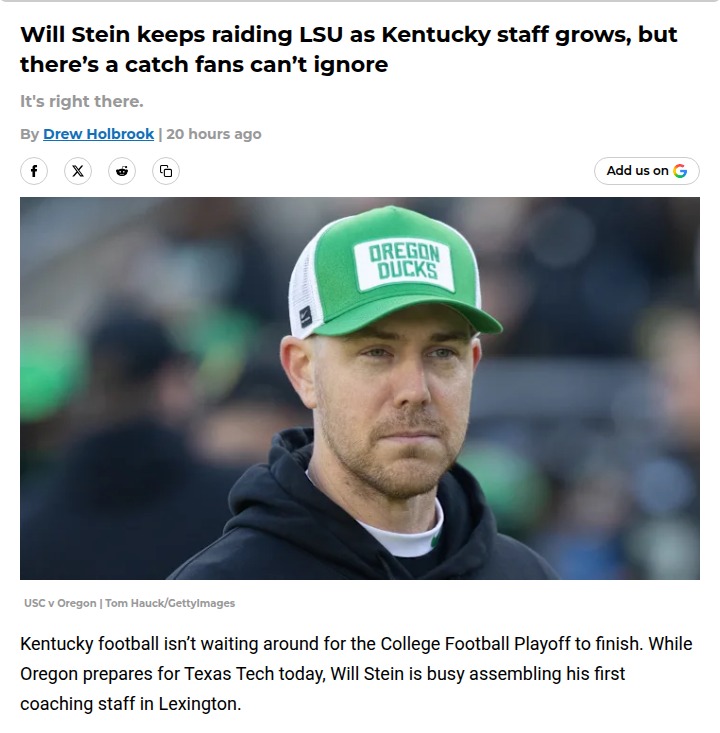Viewport: 720px width, 733px height.
Task: Share the article on X
Action: [78, 171]
